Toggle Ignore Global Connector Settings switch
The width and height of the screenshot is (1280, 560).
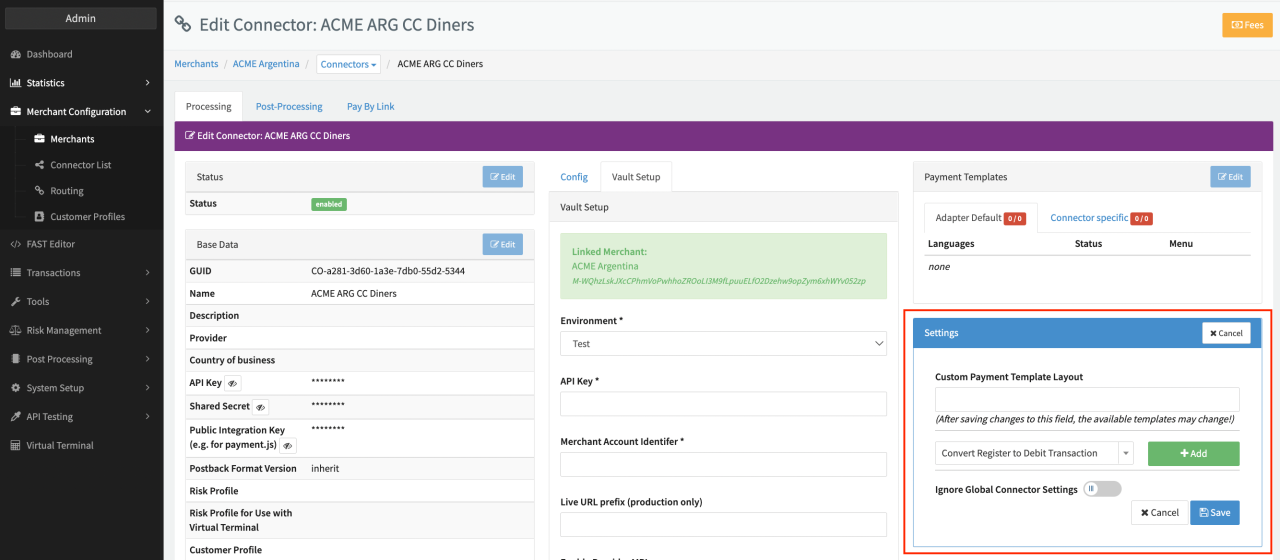(x=1102, y=489)
